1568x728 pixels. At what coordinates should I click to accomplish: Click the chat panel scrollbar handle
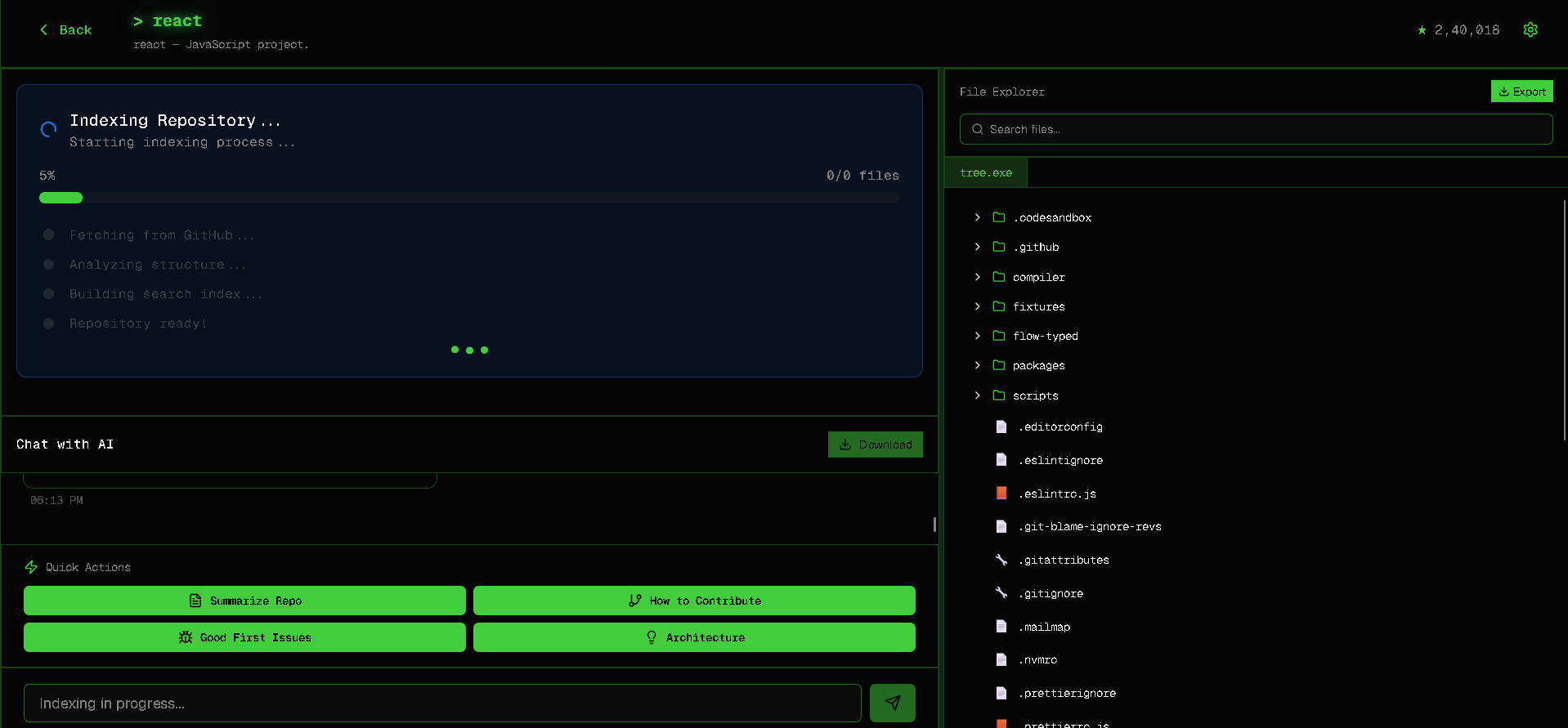[x=934, y=524]
